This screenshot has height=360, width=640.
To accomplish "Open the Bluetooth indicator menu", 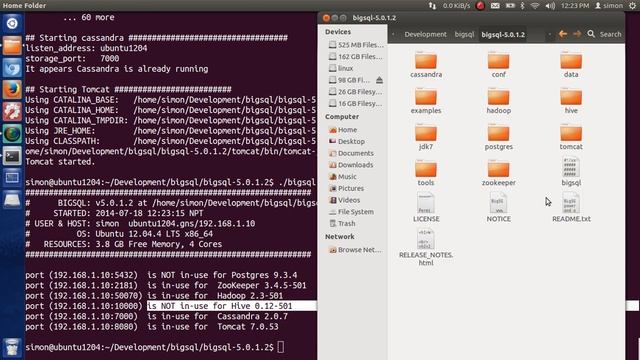I will (522, 6).
